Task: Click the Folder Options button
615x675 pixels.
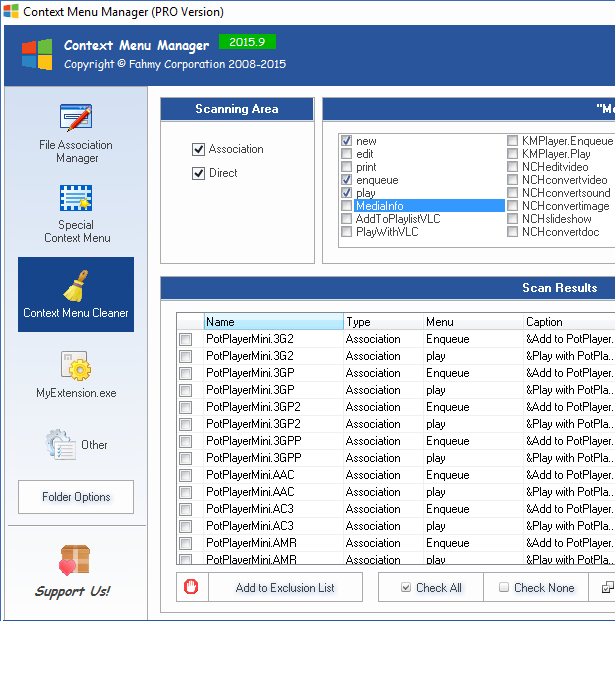Action: [76, 497]
